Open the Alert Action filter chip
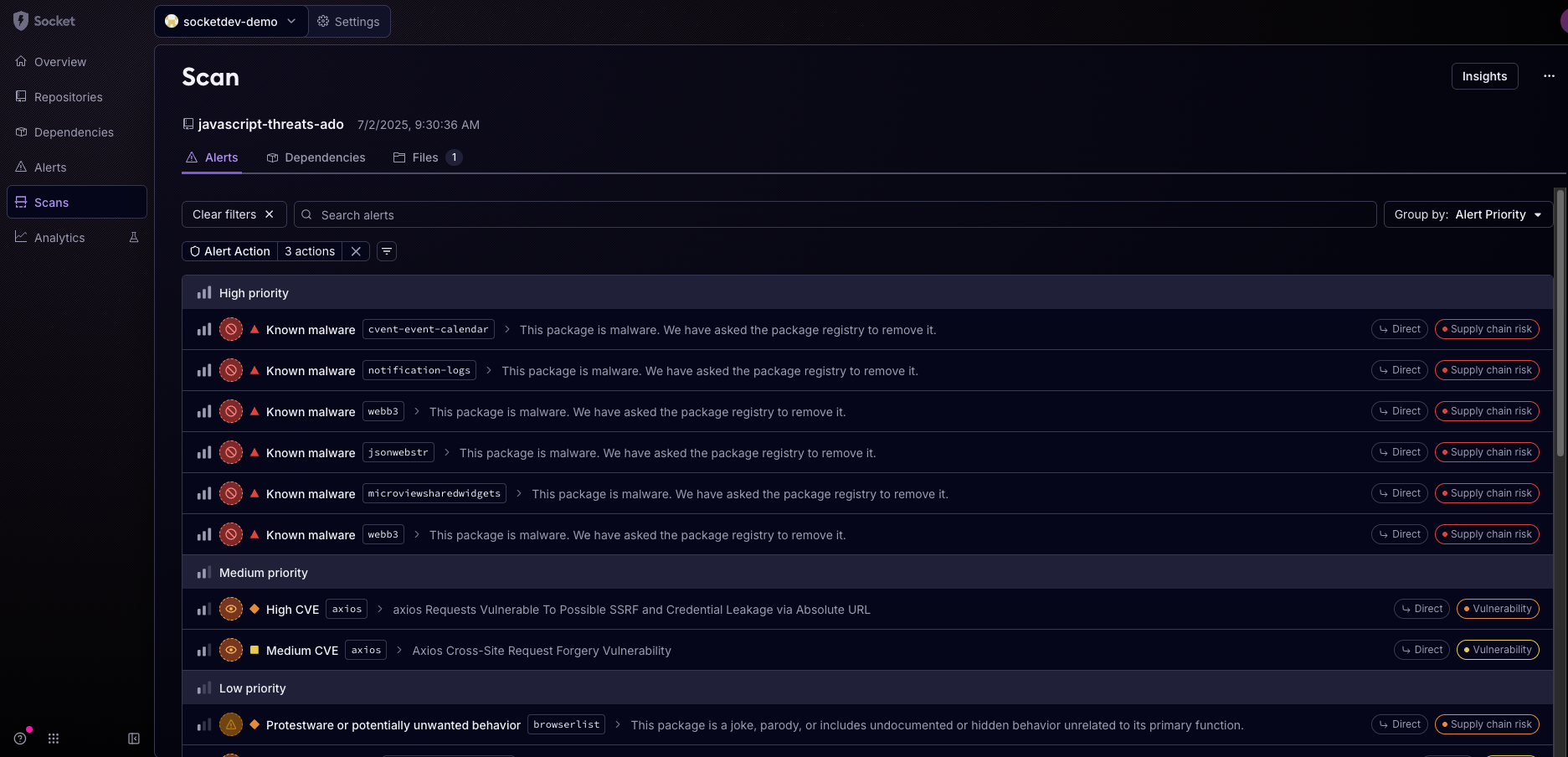 coord(229,251)
